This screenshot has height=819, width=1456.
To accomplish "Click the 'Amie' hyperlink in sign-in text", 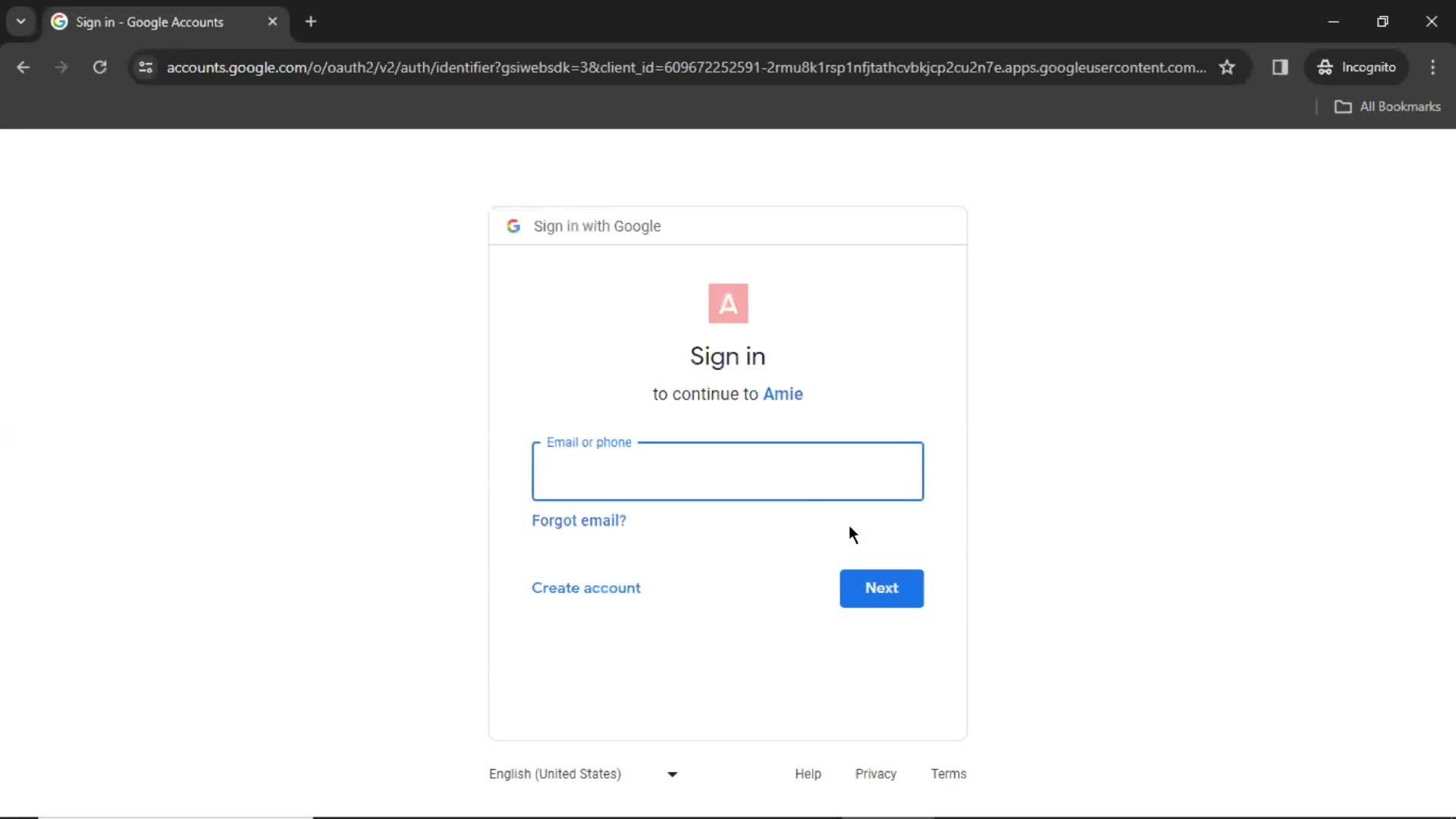I will click(x=783, y=393).
